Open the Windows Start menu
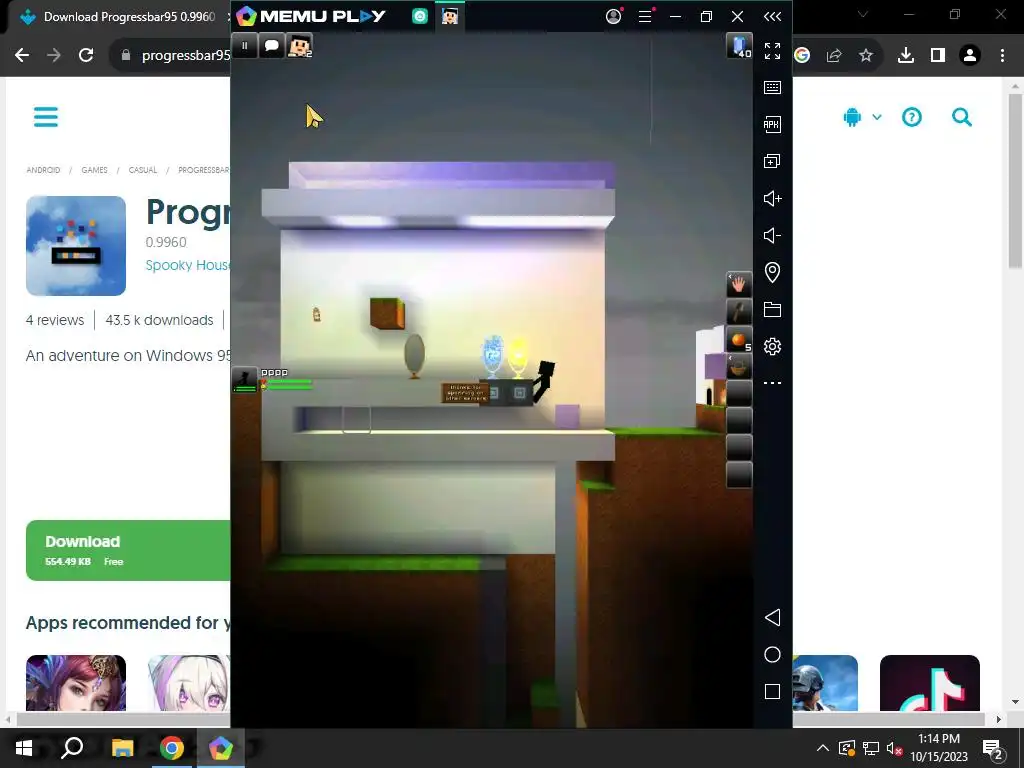Image resolution: width=1024 pixels, height=768 pixels. click(x=24, y=748)
